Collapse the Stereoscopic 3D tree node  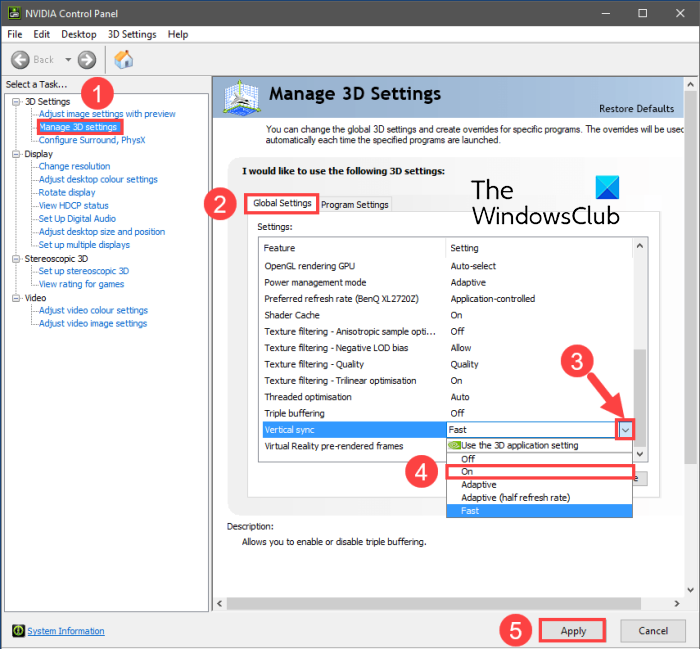[16, 259]
